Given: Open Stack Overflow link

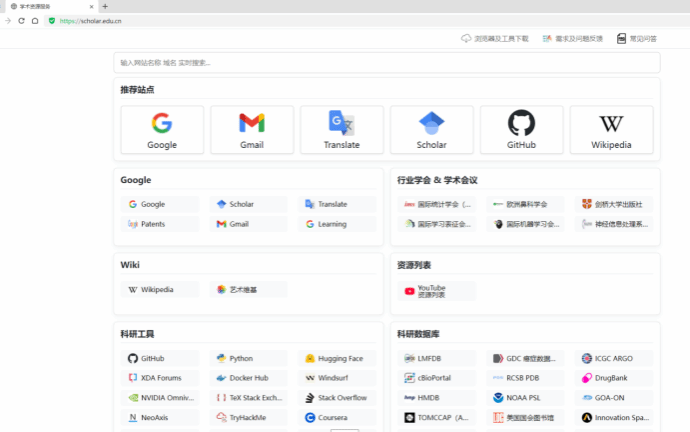Looking at the screenshot, I should point(337,398).
